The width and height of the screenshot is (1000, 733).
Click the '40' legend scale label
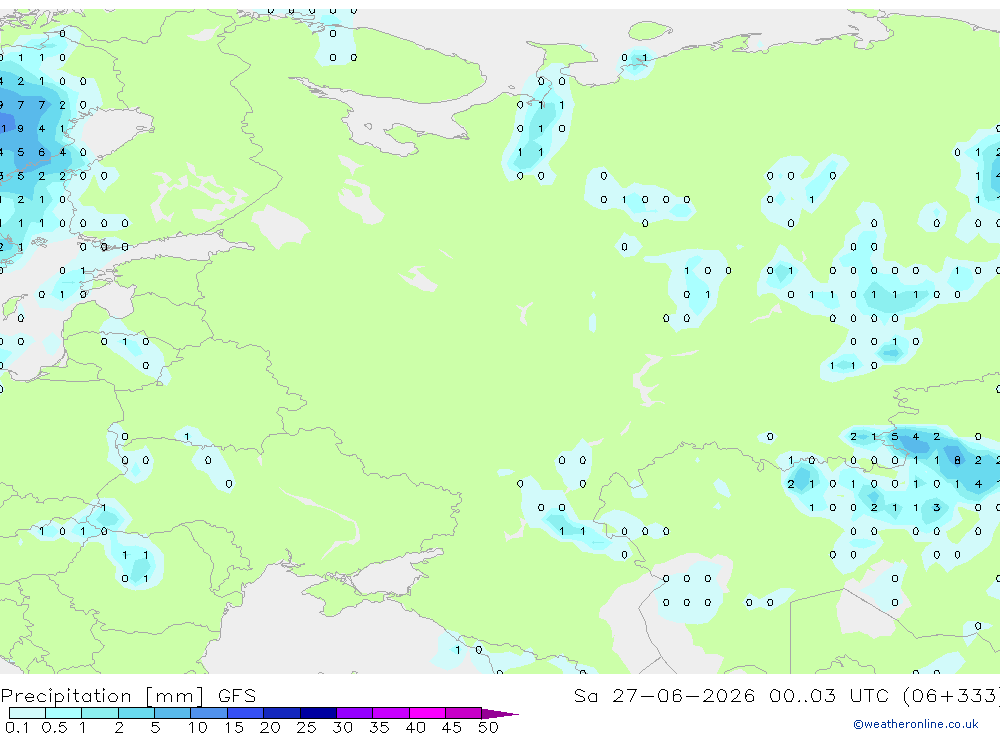coord(415,727)
